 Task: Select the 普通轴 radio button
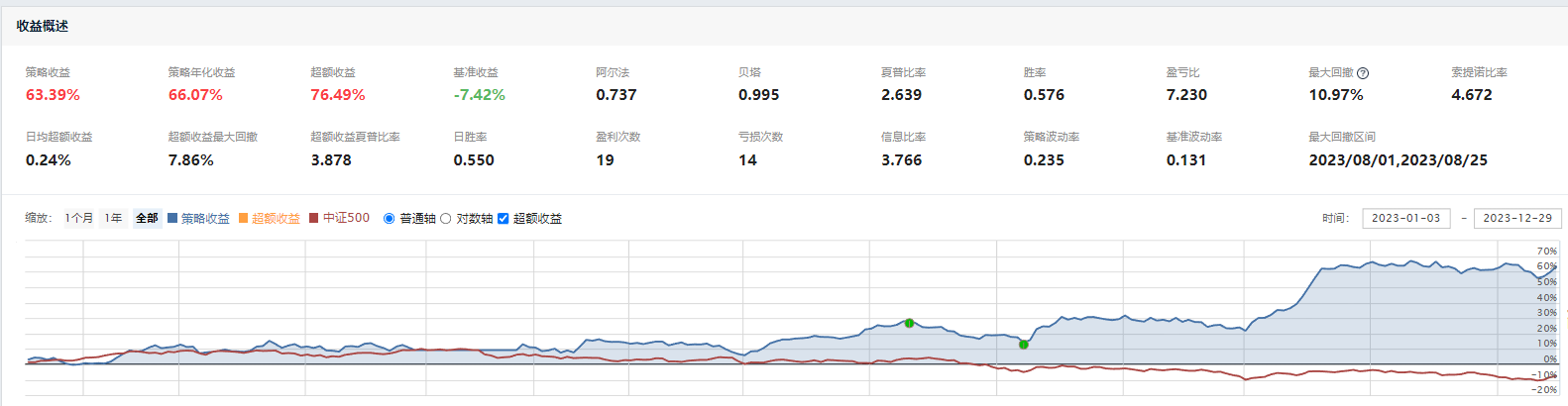tap(389, 219)
